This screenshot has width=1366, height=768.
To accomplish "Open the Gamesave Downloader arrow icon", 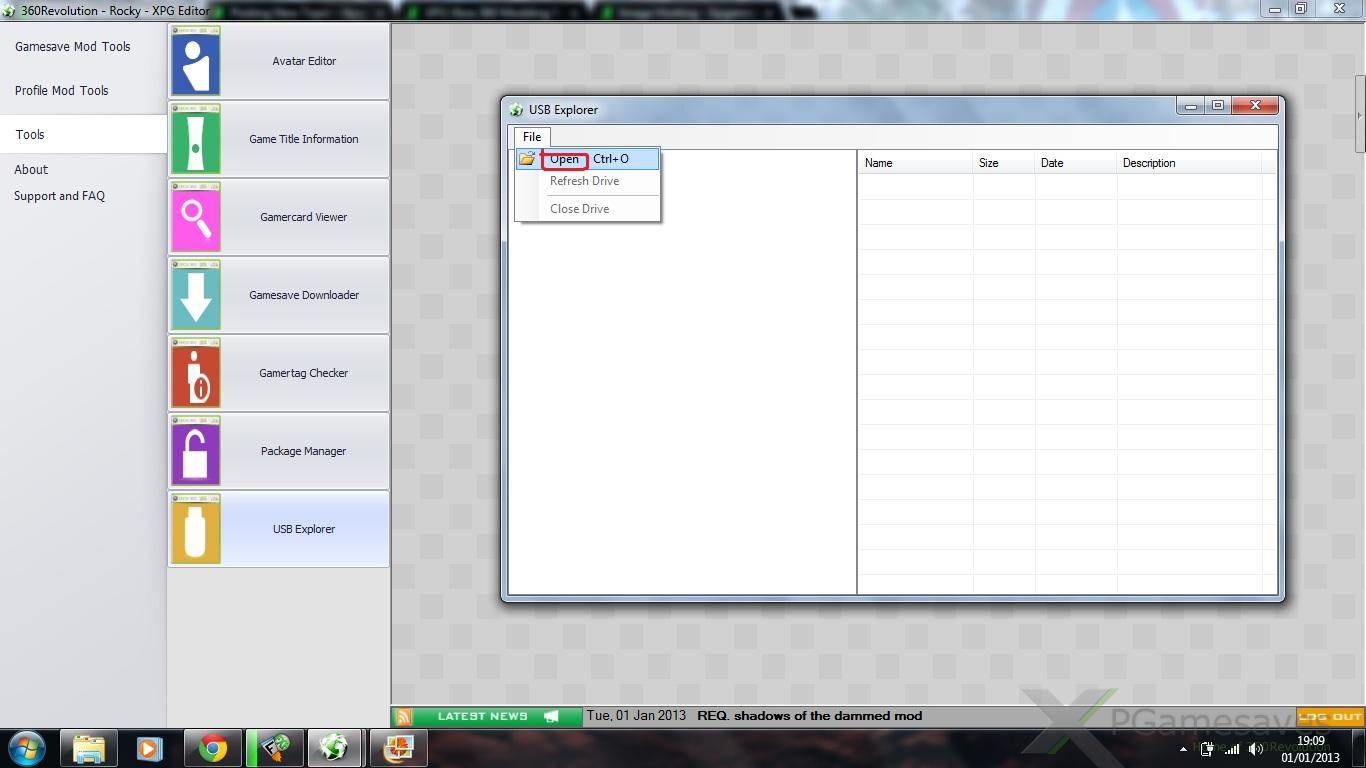I will click(x=196, y=295).
